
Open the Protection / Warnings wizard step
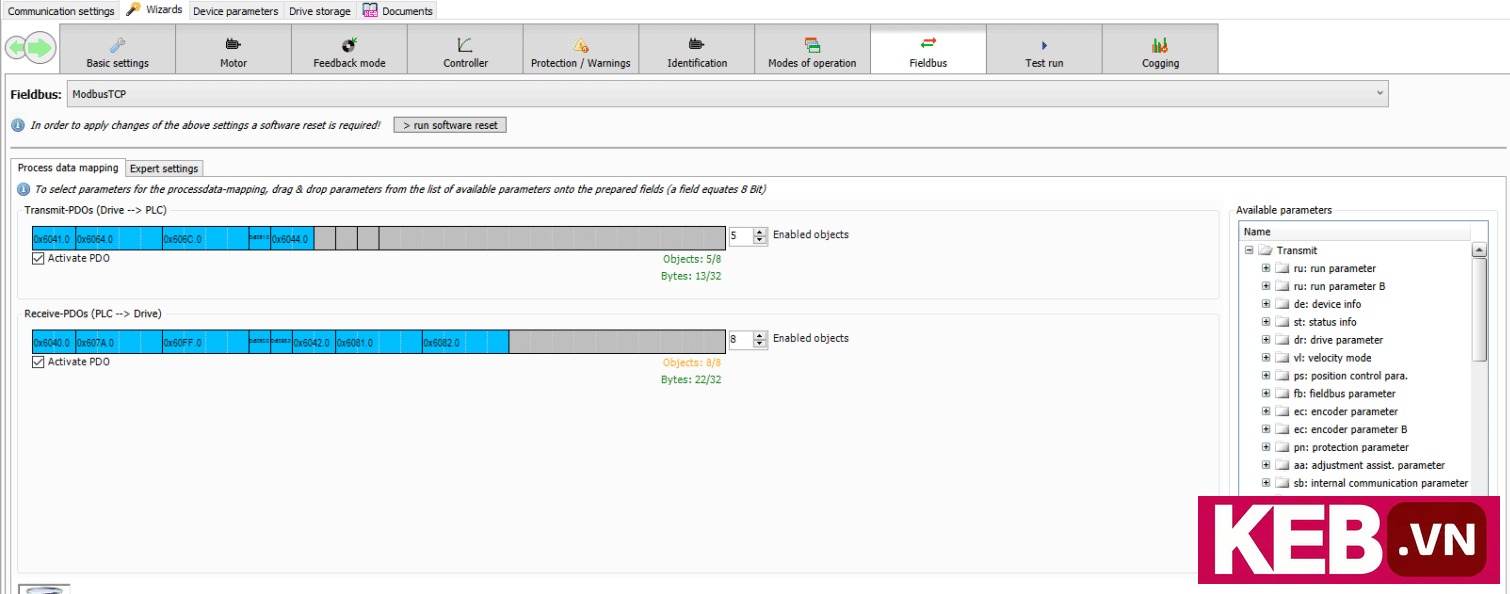coord(581,49)
